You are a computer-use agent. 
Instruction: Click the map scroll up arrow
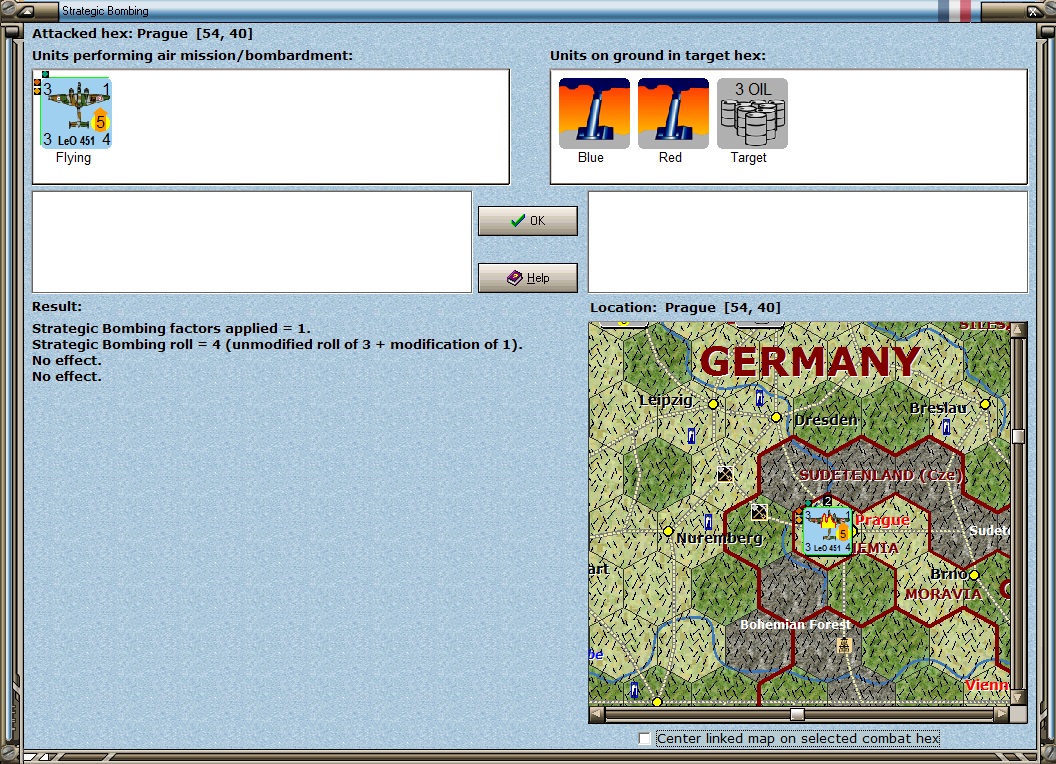point(1018,329)
